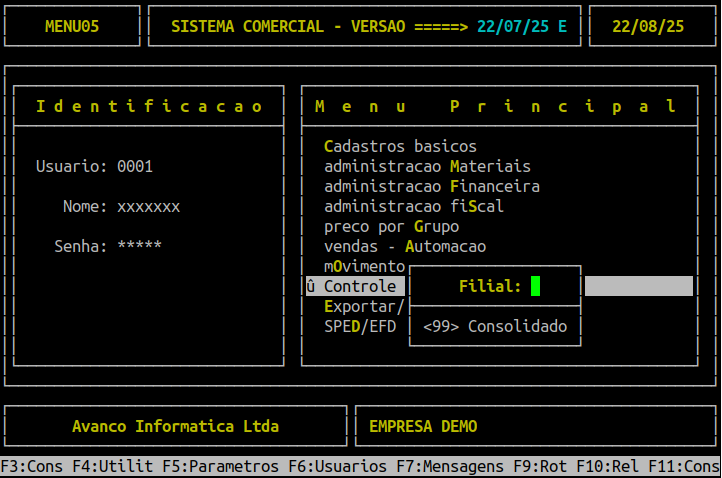Choose administracao Financeira from menu

431,187
